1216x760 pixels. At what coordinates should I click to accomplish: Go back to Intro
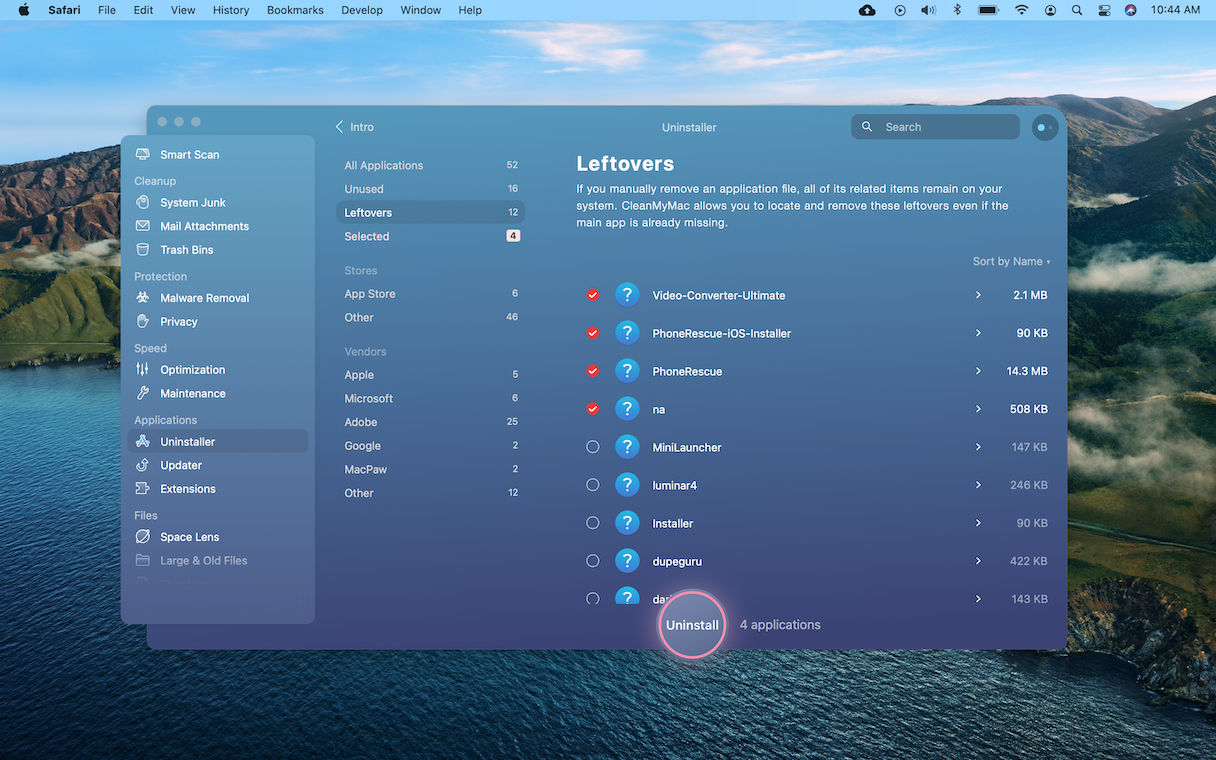click(355, 127)
